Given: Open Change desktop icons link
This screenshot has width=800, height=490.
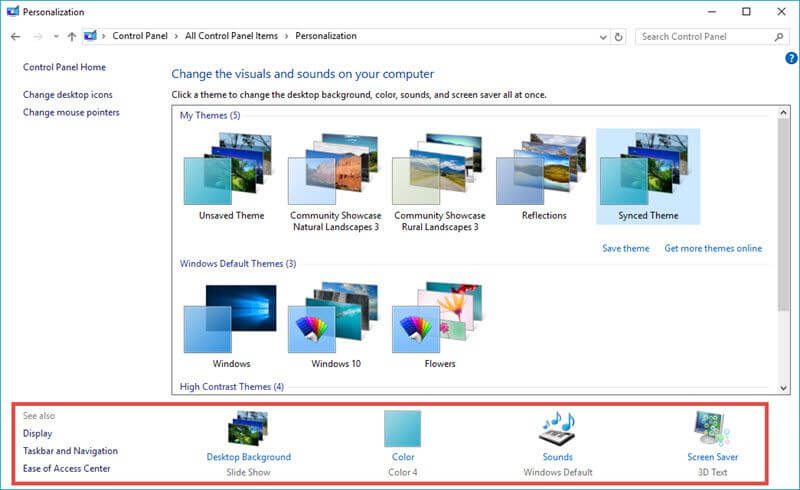Looking at the screenshot, I should click(67, 95).
